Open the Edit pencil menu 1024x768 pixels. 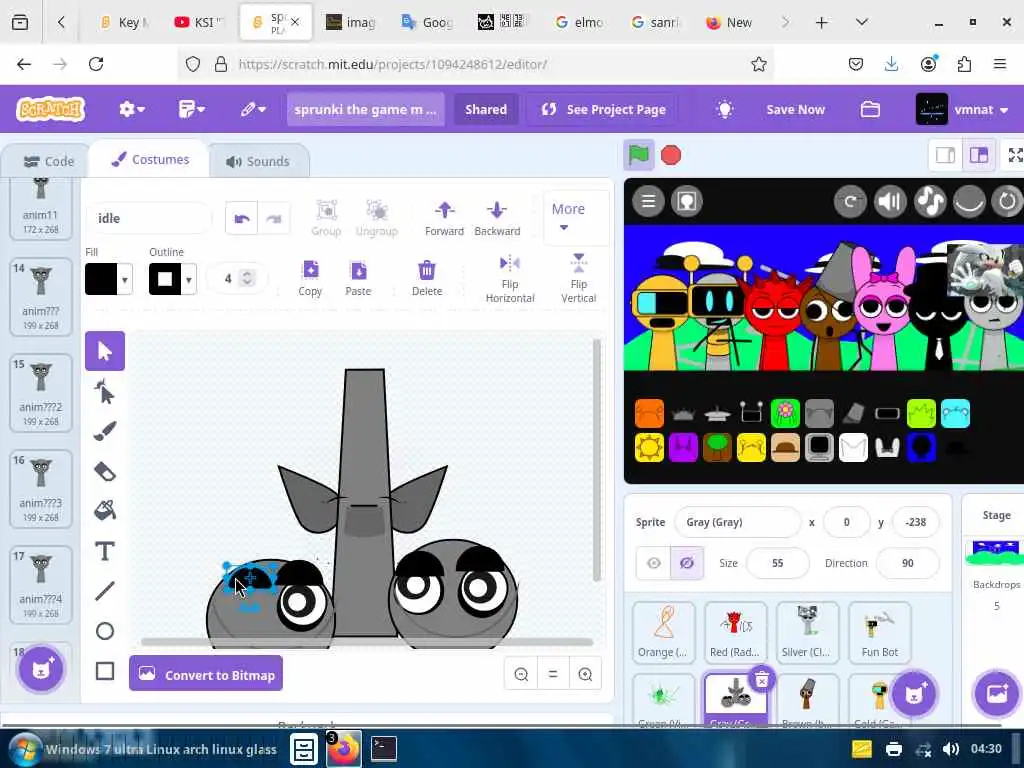pyautogui.click(x=253, y=109)
